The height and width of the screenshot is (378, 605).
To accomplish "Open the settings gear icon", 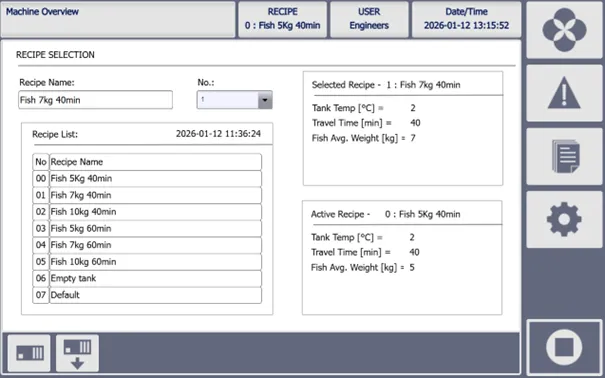I will pos(564,219).
